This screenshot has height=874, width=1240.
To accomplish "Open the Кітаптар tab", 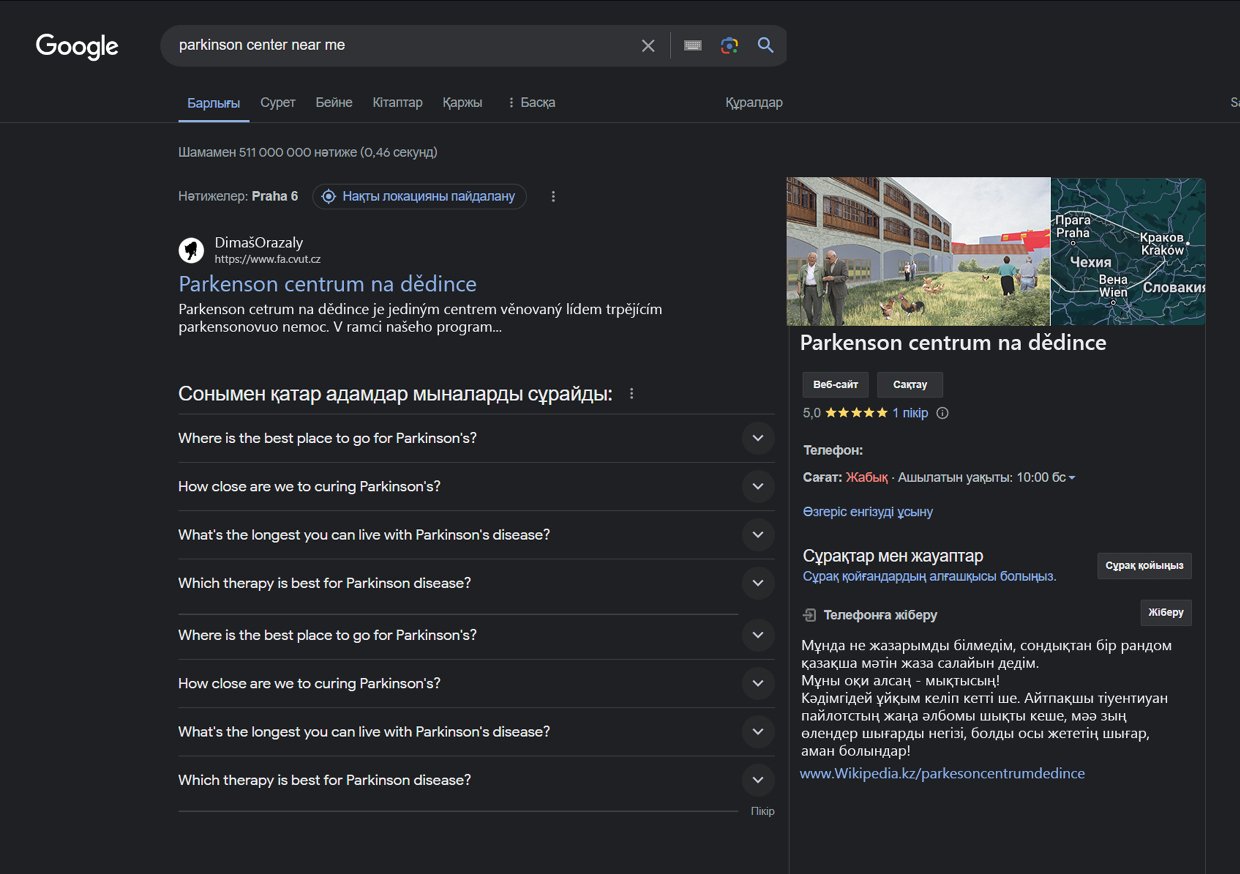I will click(x=398, y=103).
